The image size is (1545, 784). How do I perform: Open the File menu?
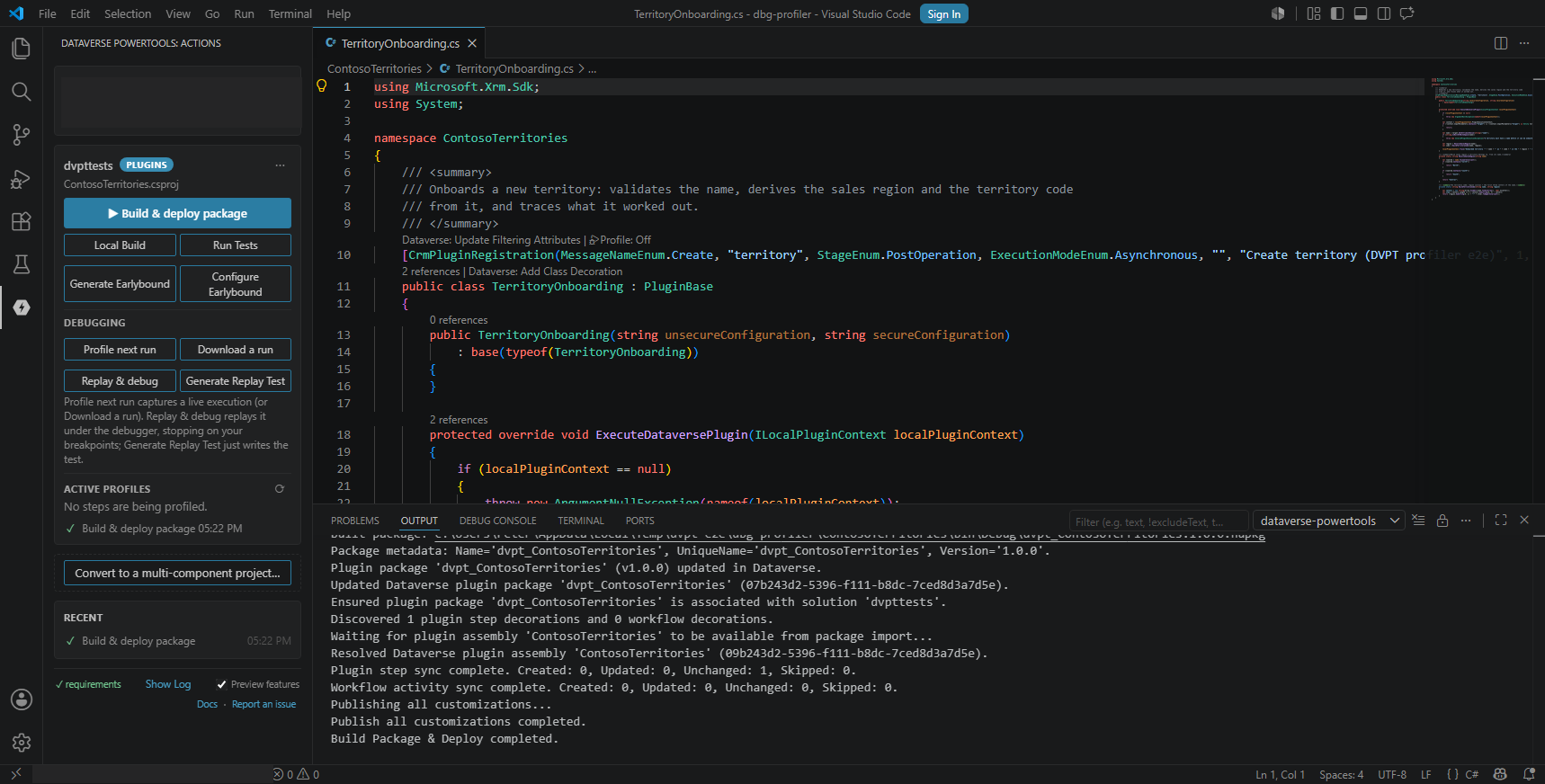(48, 13)
